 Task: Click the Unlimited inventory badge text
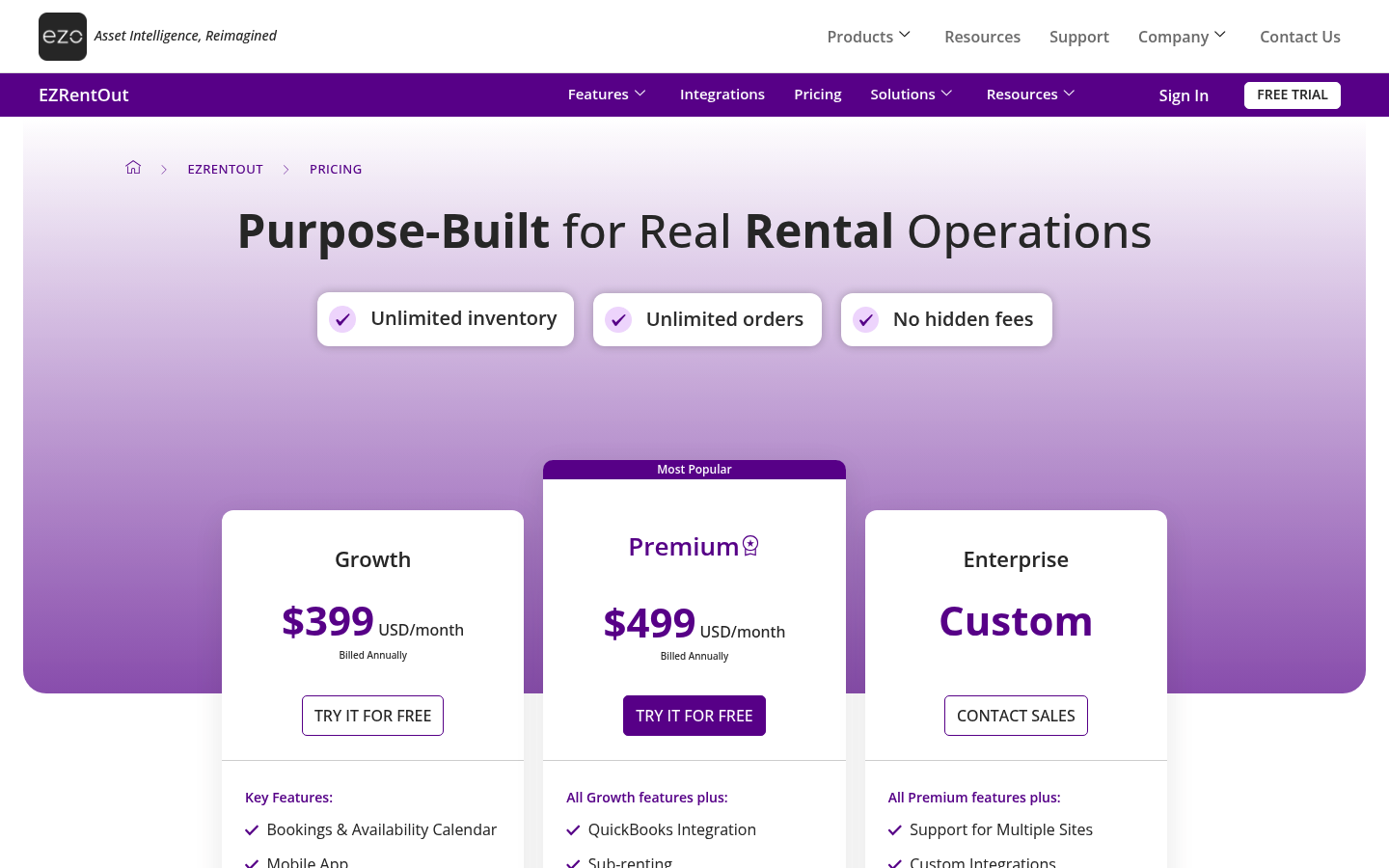pyautogui.click(x=464, y=318)
